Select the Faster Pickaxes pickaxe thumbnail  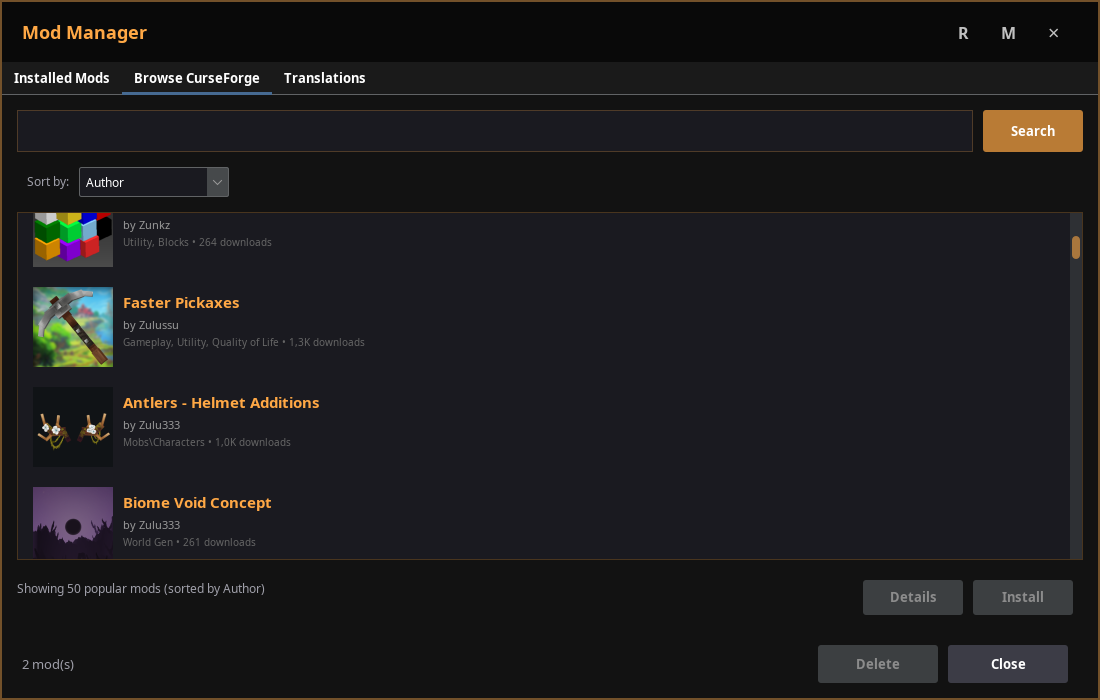[x=72, y=327]
